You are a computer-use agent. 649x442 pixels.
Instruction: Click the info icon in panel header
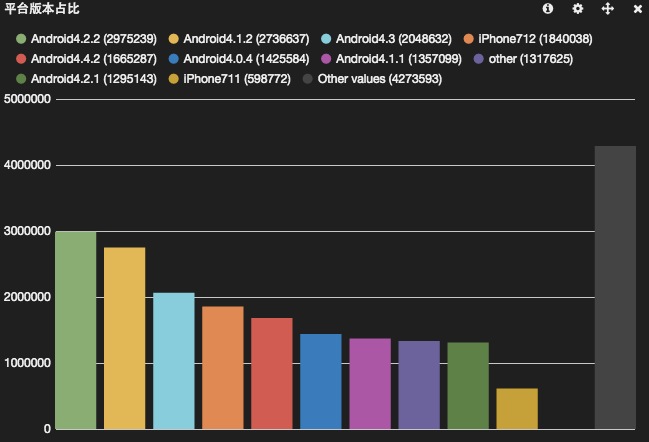[x=548, y=9]
